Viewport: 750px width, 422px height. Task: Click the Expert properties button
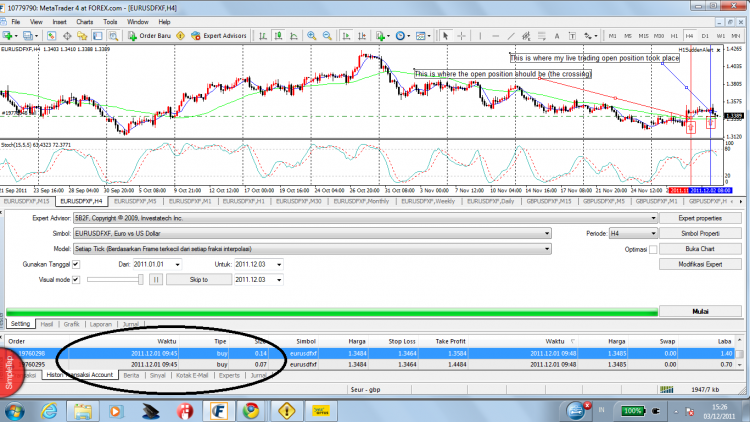click(700, 218)
